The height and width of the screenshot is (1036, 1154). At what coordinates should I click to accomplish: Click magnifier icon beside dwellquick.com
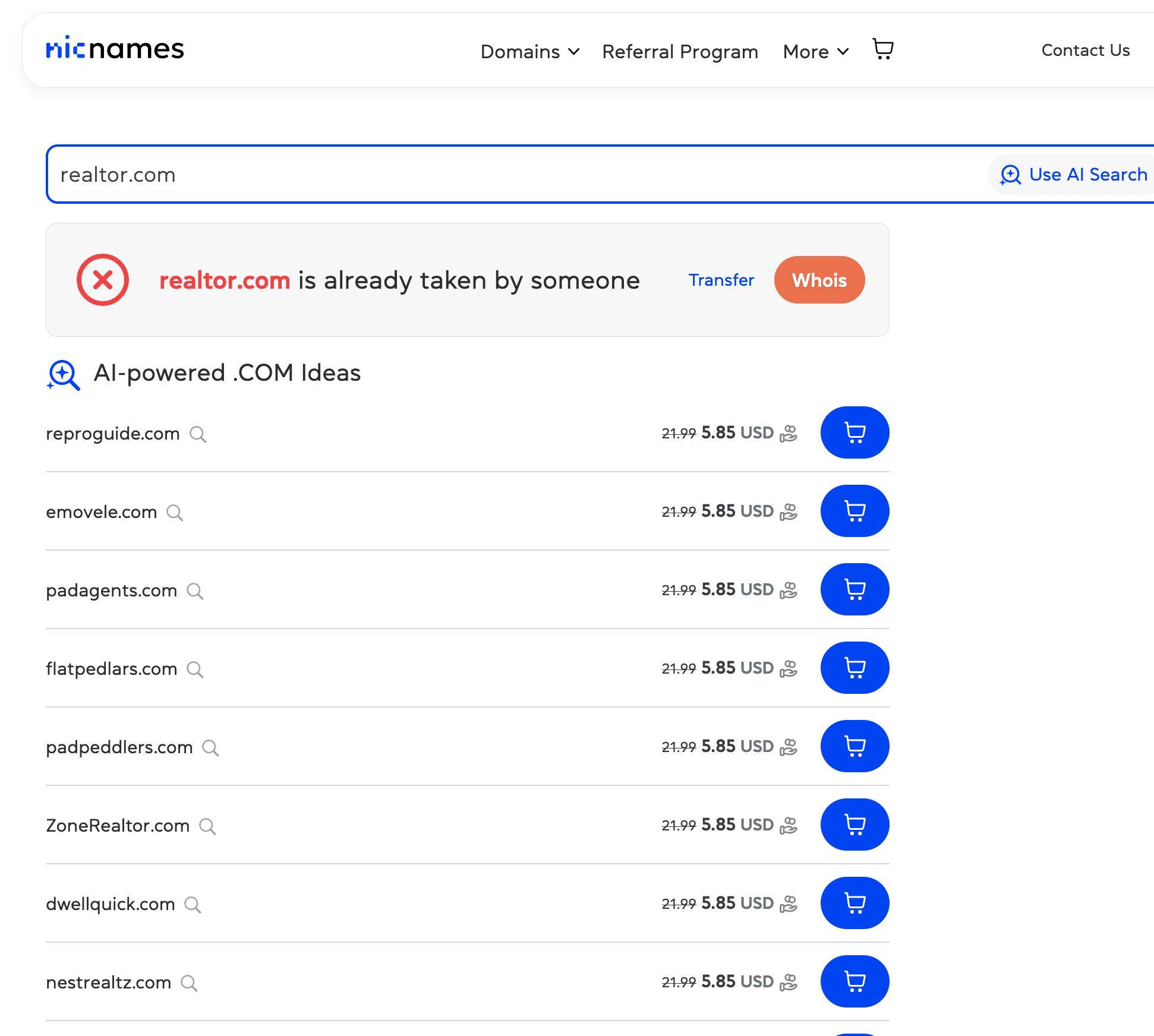tap(193, 905)
